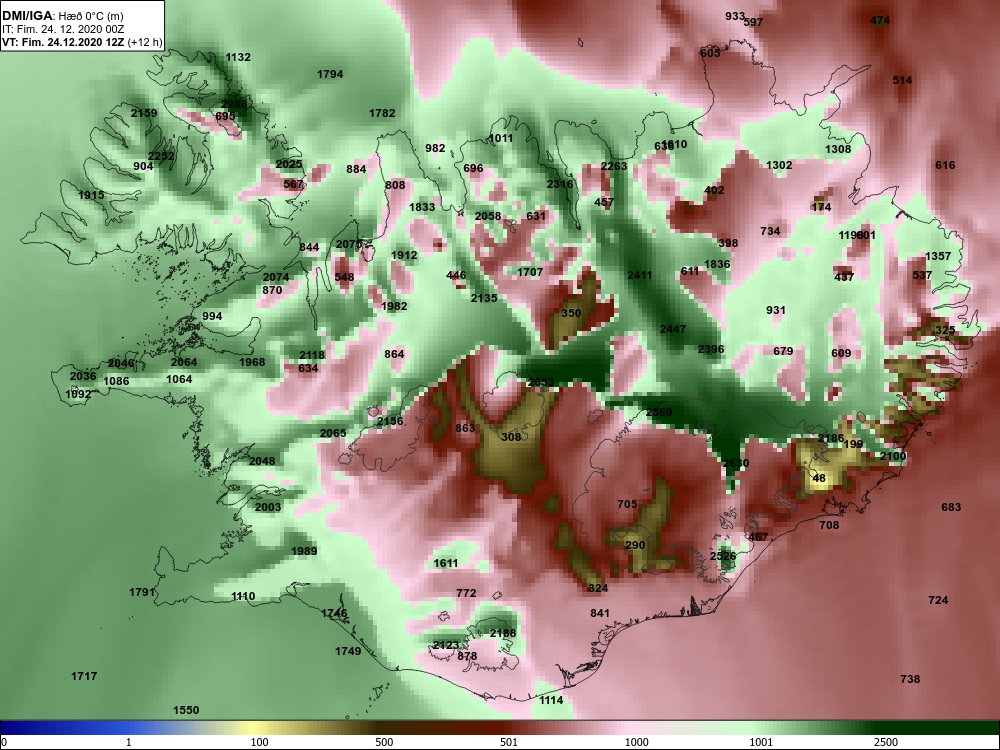This screenshot has height=750, width=1000.
Task: Click the map value 2569
Action: 659,412
